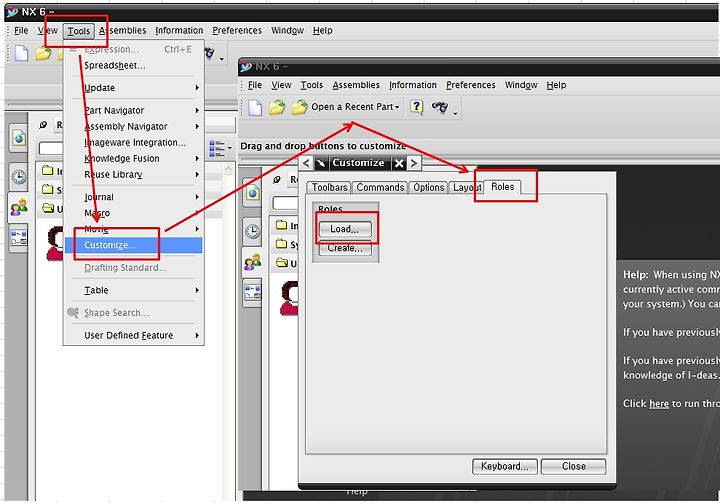Open Preferences menu in left window menu bar
Image resolution: width=720 pixels, height=503 pixels.
coord(236,30)
